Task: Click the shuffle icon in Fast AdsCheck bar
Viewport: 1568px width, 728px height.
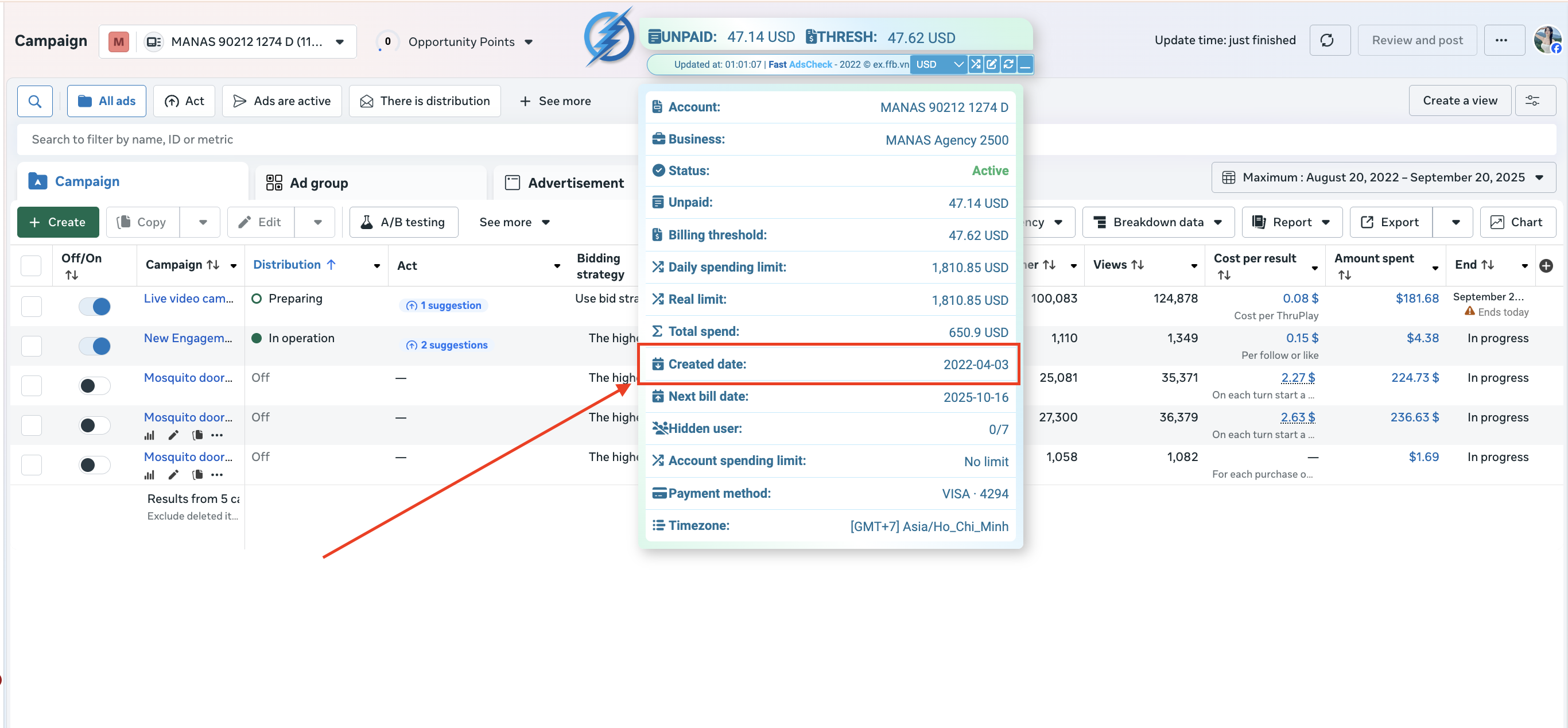Action: tap(976, 64)
